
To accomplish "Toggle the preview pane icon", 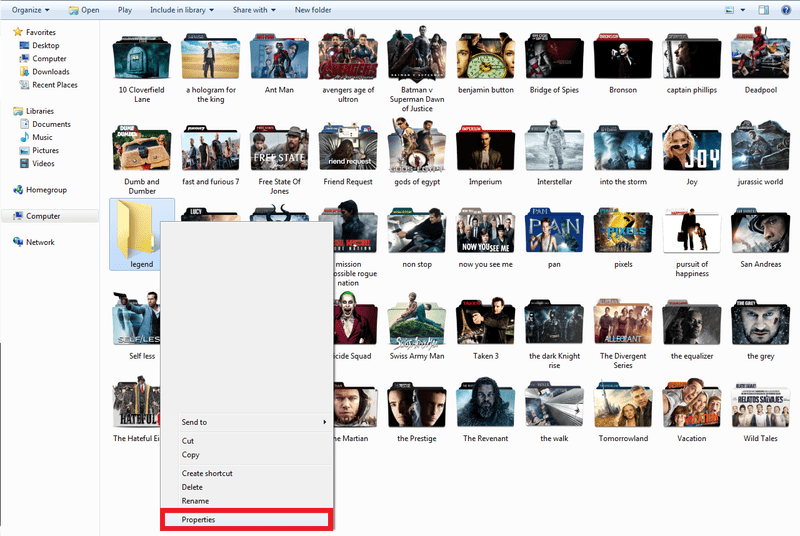I will click(x=764, y=10).
